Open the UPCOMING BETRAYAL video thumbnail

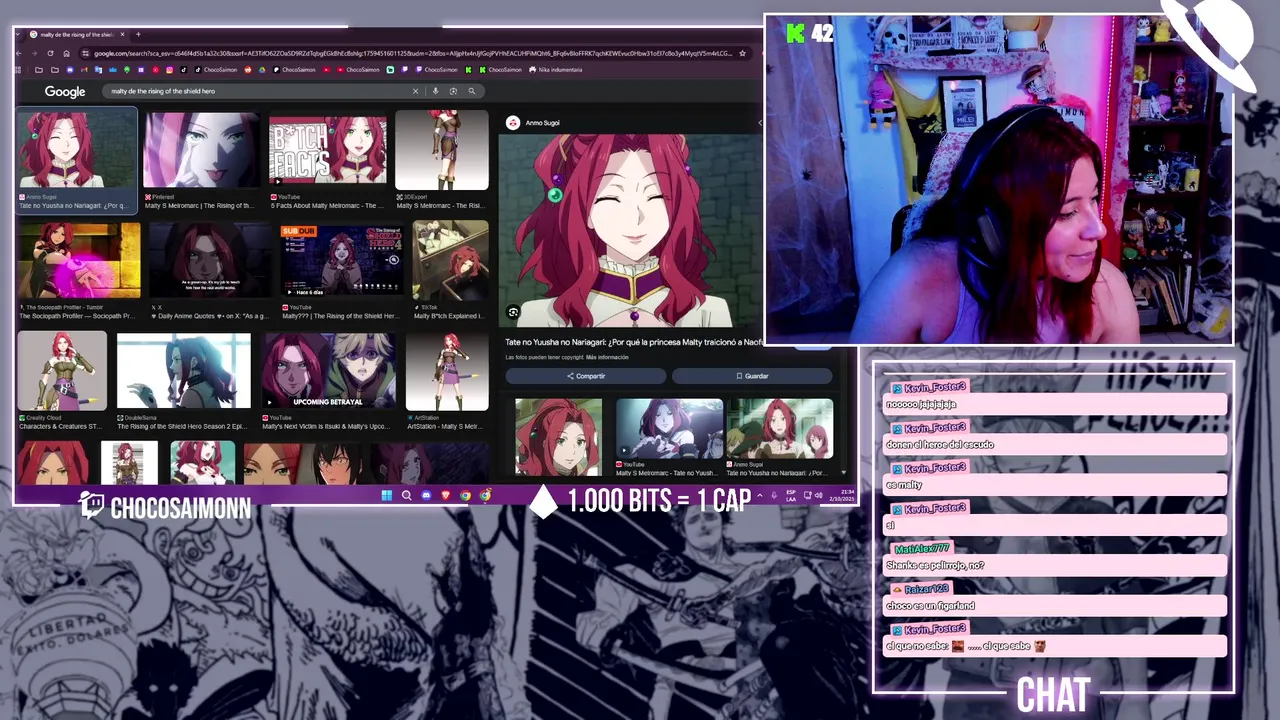(329, 371)
